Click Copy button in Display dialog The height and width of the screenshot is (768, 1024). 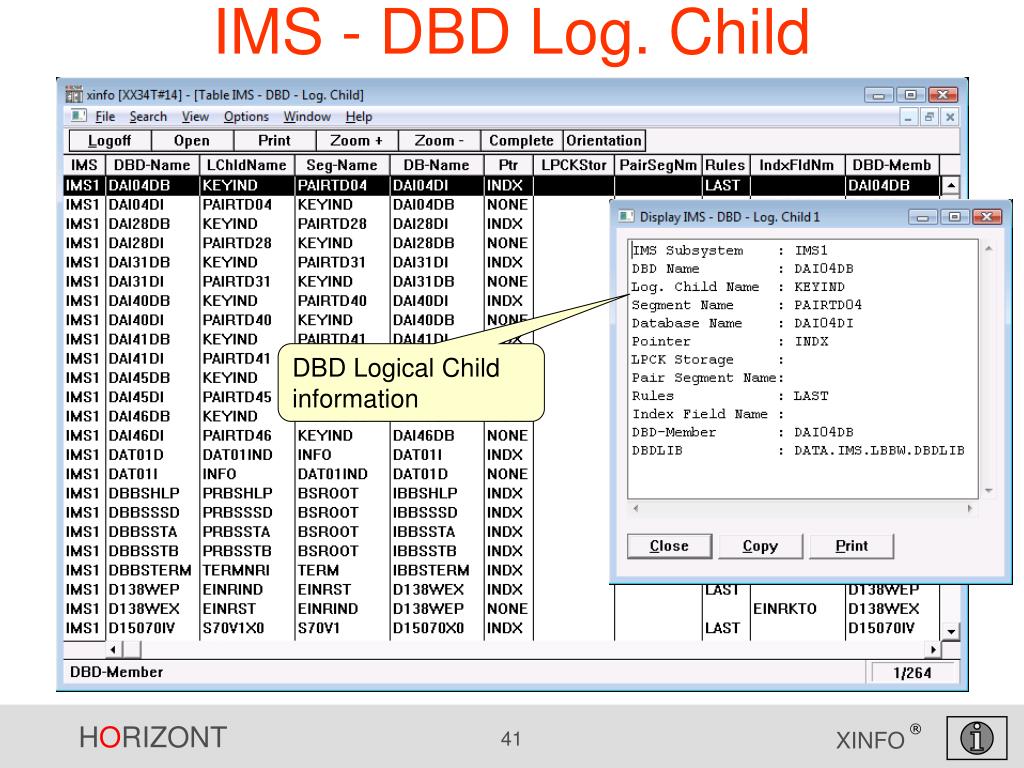pos(760,546)
